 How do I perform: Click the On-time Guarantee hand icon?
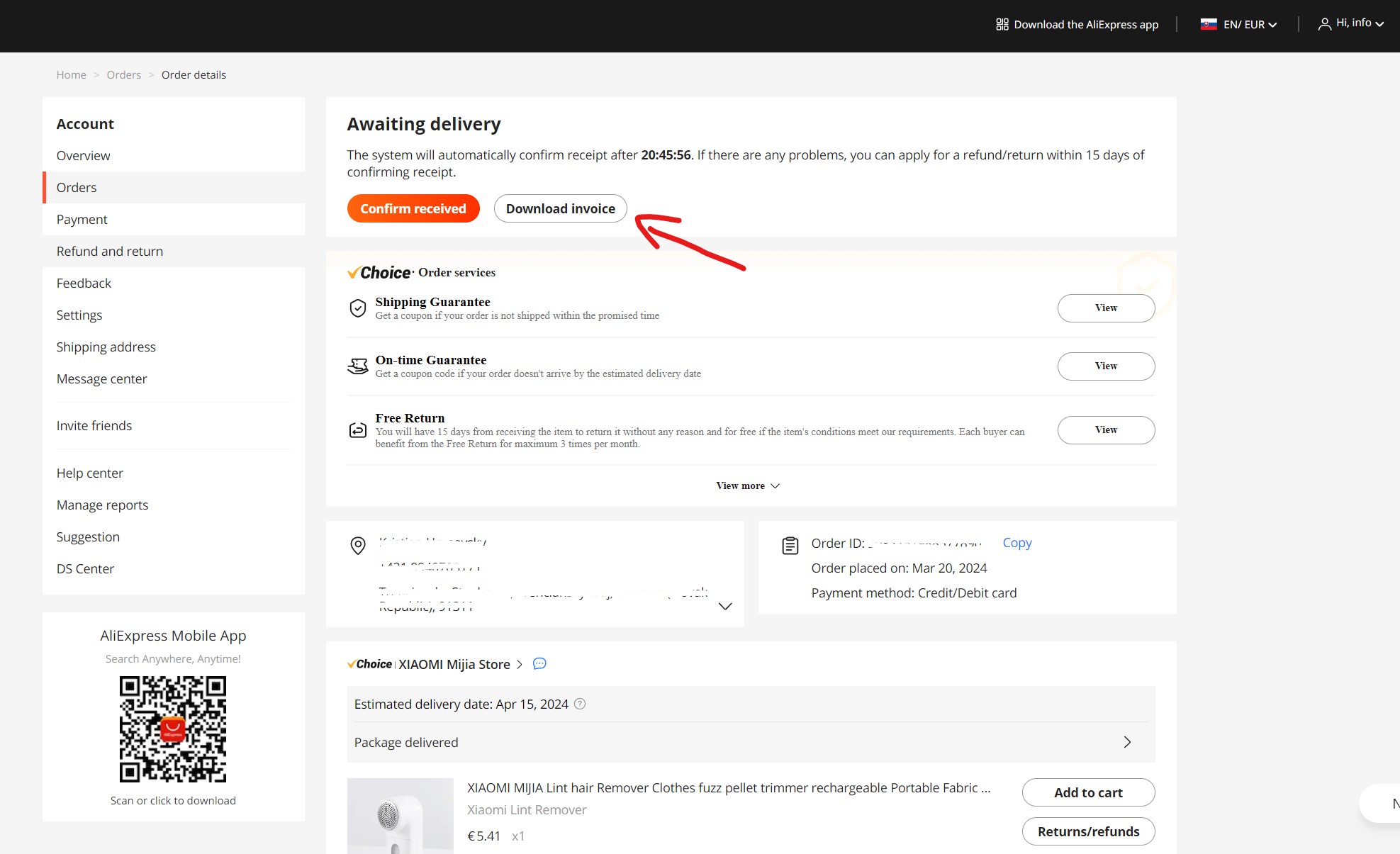tap(358, 366)
